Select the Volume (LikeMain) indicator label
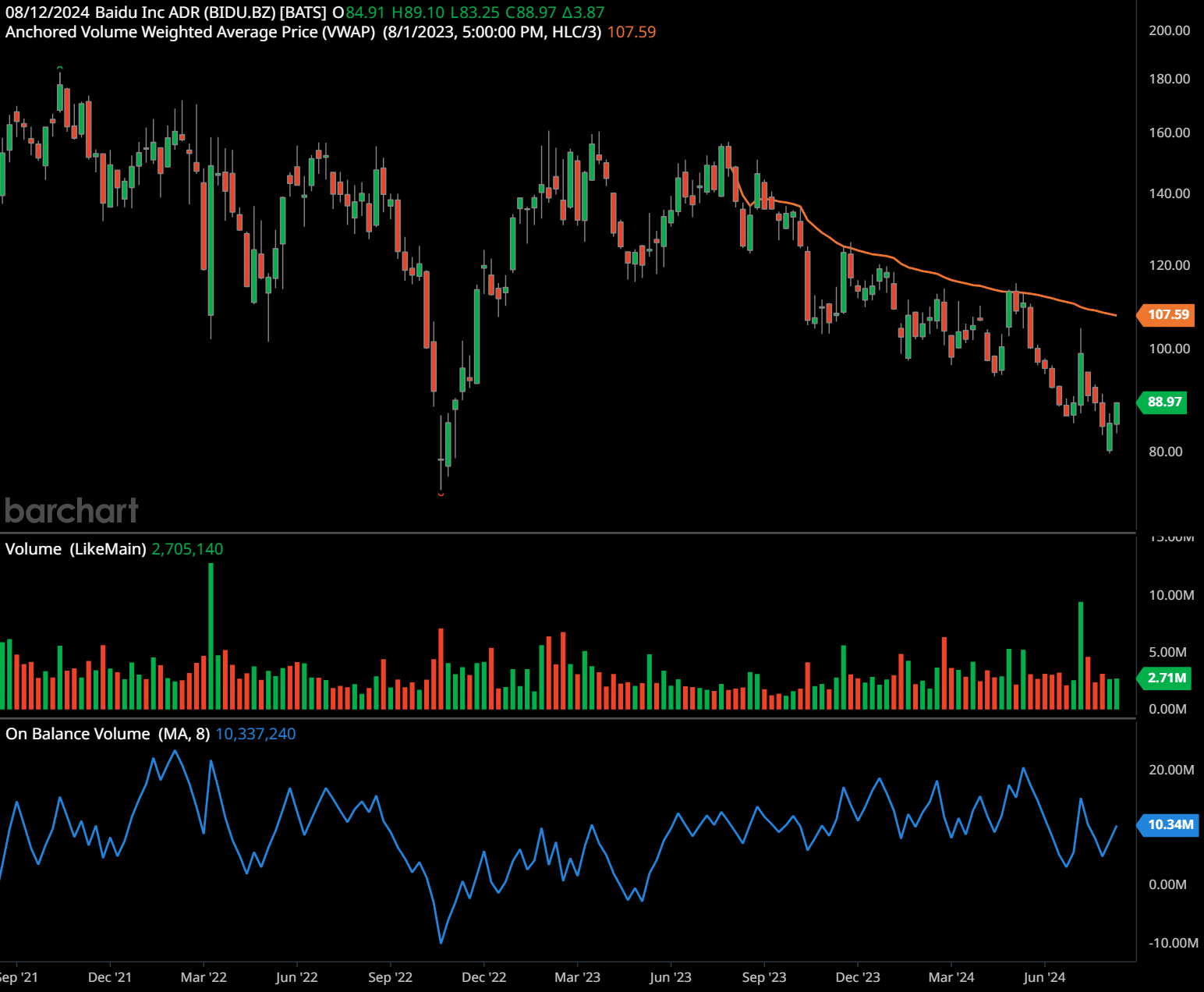The image size is (1204, 992). click(76, 549)
